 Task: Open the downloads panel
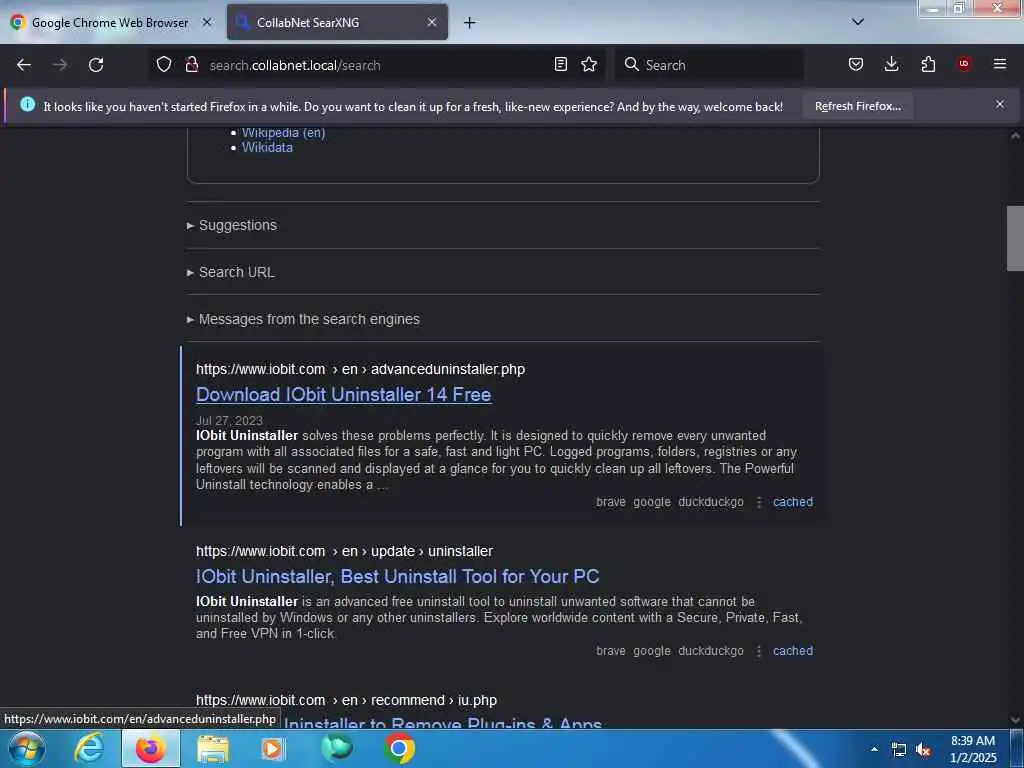coord(891,64)
